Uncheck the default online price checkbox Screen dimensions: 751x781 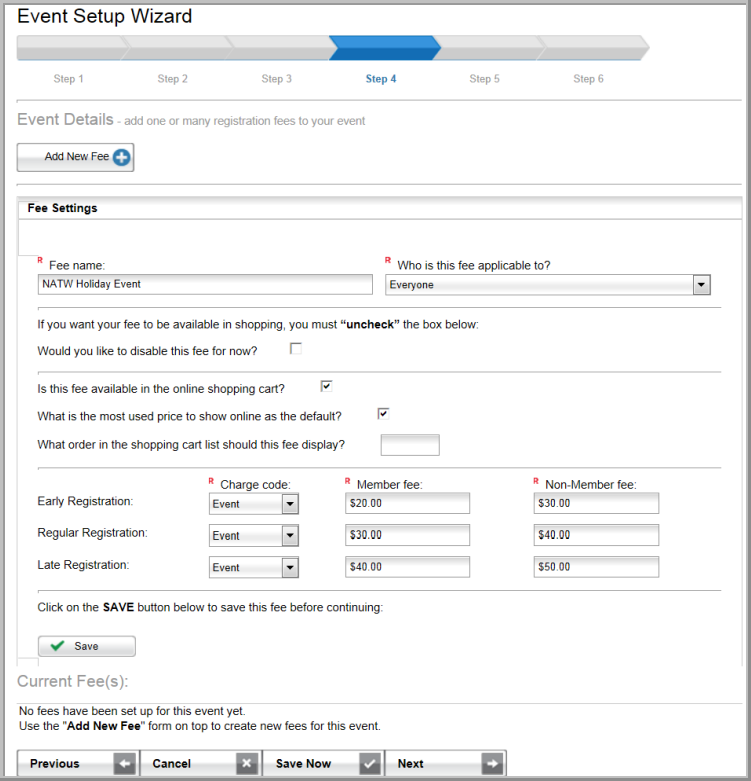(x=383, y=414)
